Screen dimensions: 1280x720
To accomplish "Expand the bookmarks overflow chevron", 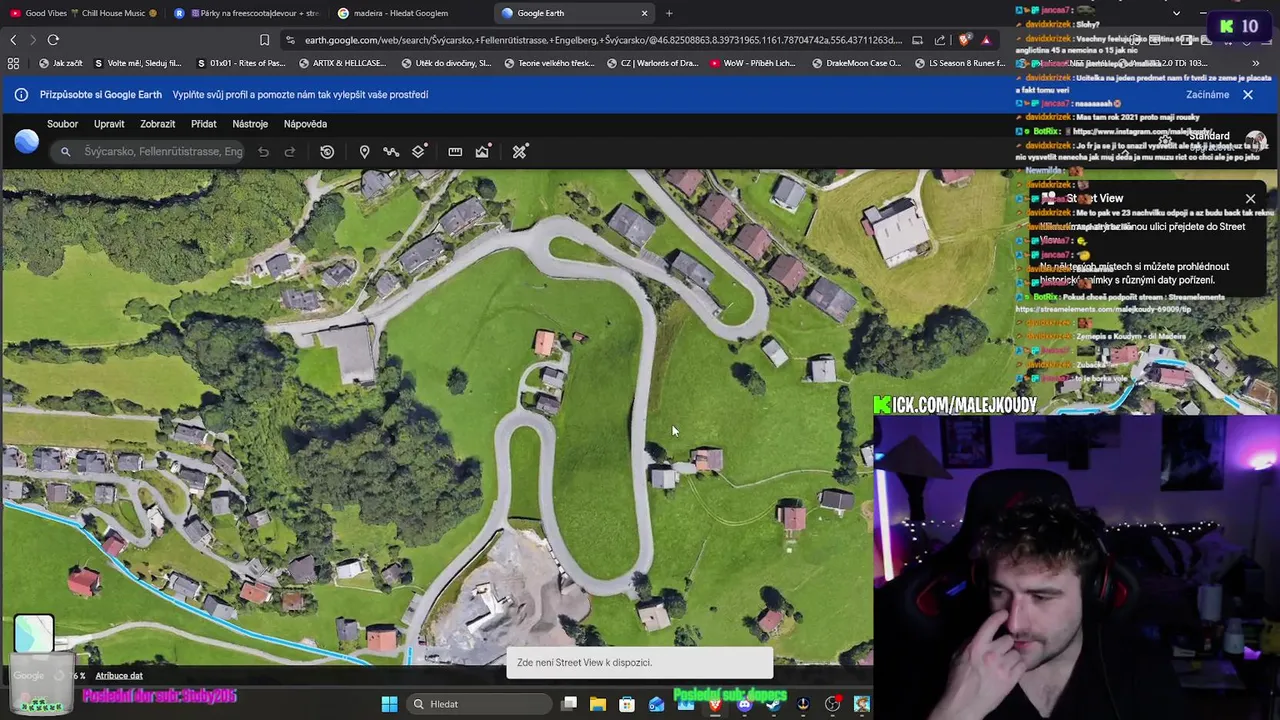I will coord(1256,63).
